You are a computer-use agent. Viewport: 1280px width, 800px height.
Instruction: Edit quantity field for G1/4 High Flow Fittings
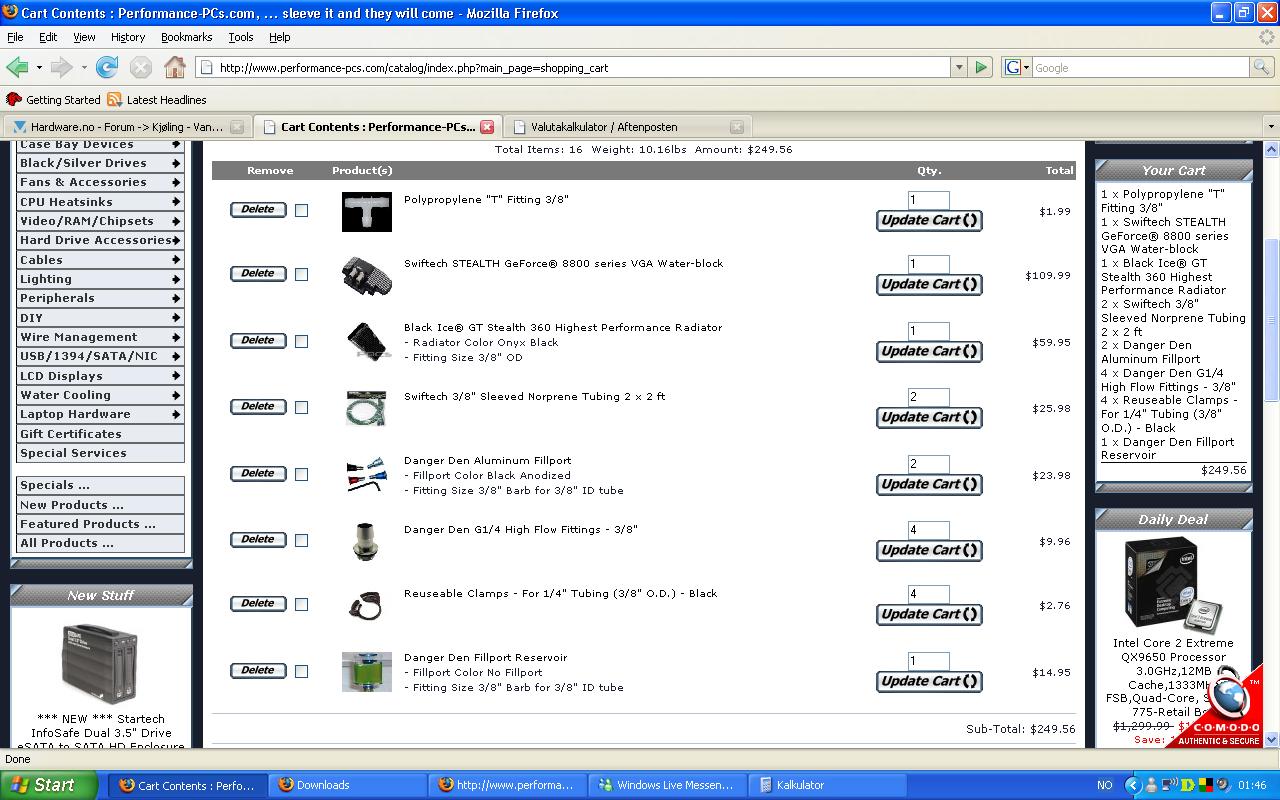click(x=928, y=530)
